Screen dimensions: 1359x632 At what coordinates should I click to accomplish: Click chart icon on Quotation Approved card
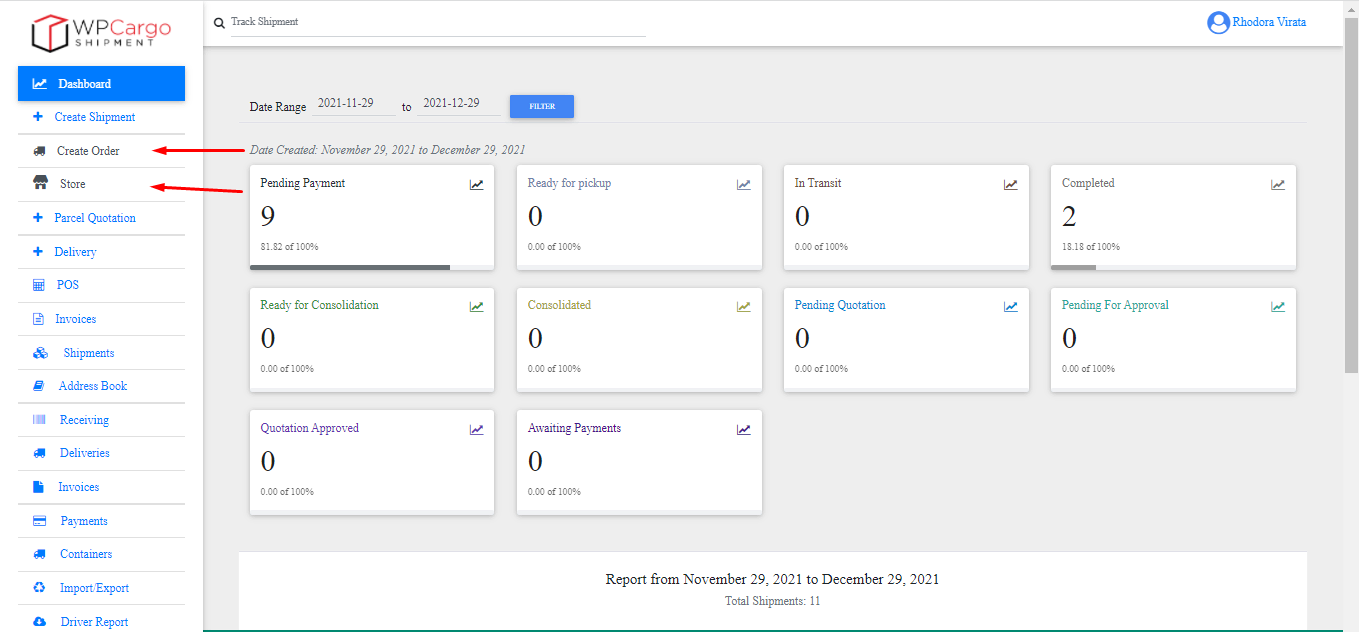[476, 430]
